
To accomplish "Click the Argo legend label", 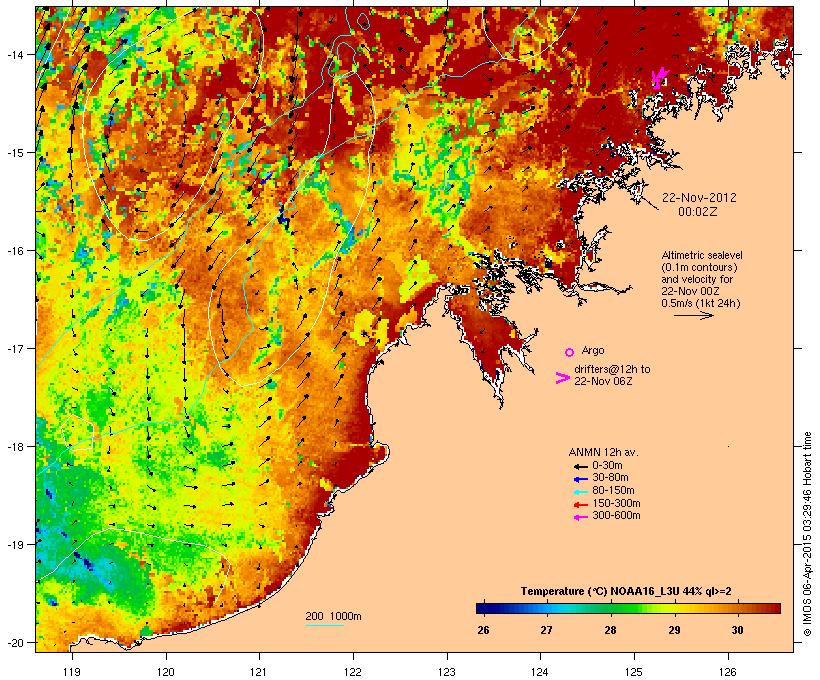I will click(x=593, y=351).
